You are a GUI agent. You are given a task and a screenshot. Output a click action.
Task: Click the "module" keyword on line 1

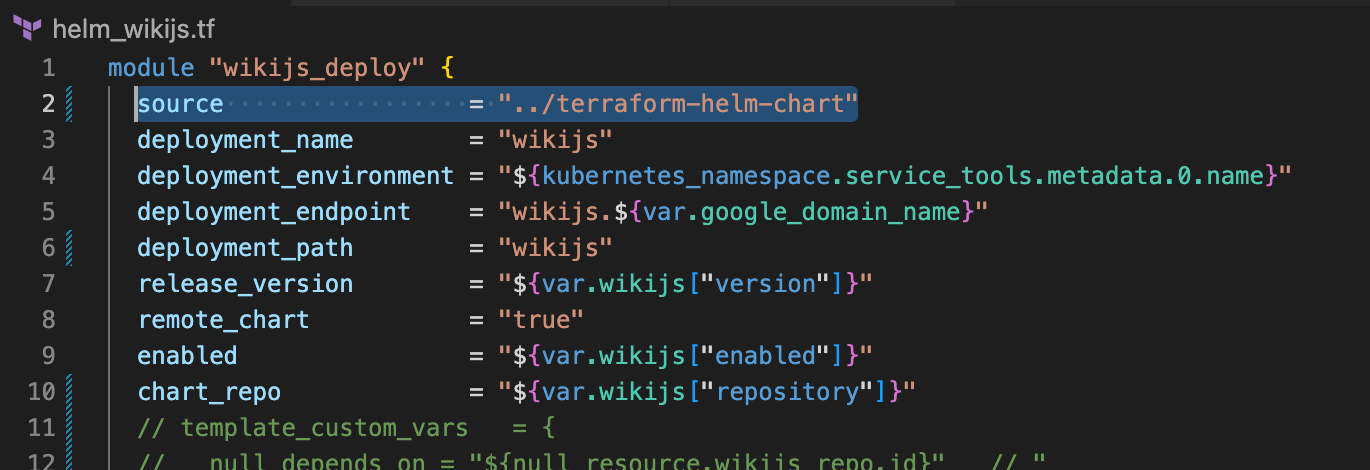151,68
